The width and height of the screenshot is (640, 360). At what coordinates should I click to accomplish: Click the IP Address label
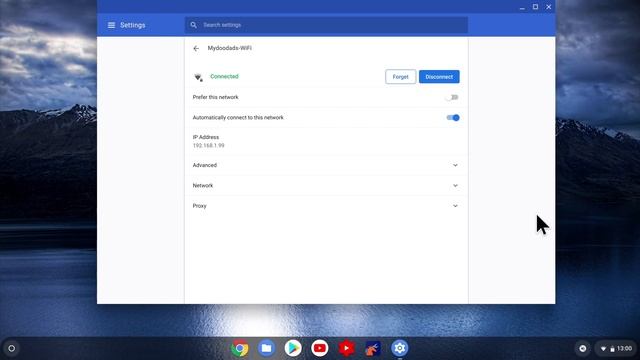pos(206,137)
